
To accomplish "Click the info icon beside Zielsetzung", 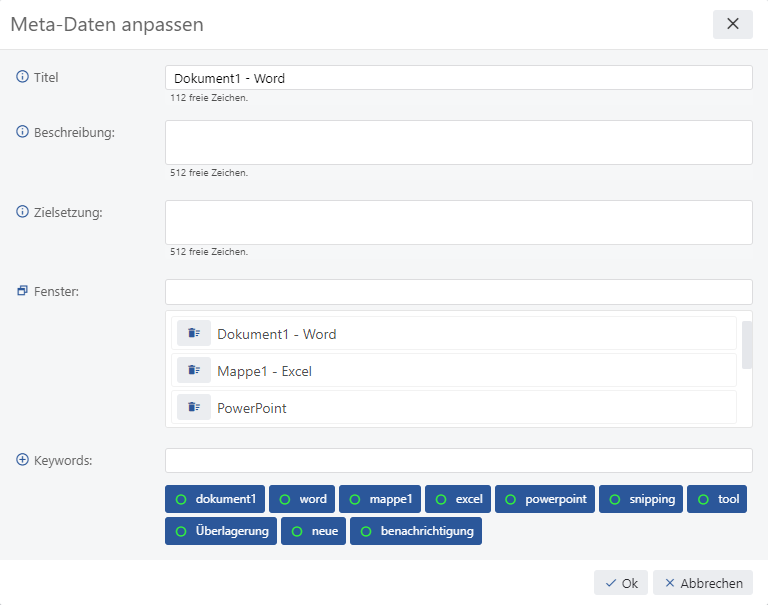I will (x=23, y=211).
